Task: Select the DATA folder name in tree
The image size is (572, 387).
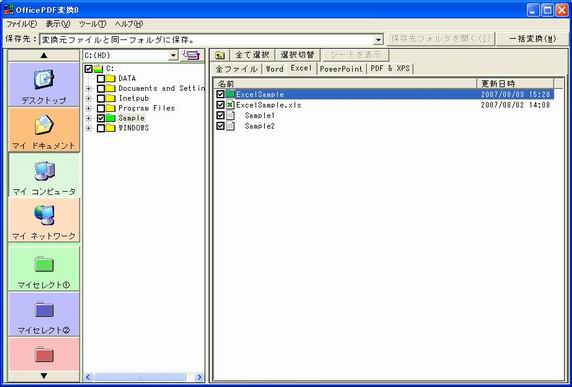Action: click(x=127, y=78)
